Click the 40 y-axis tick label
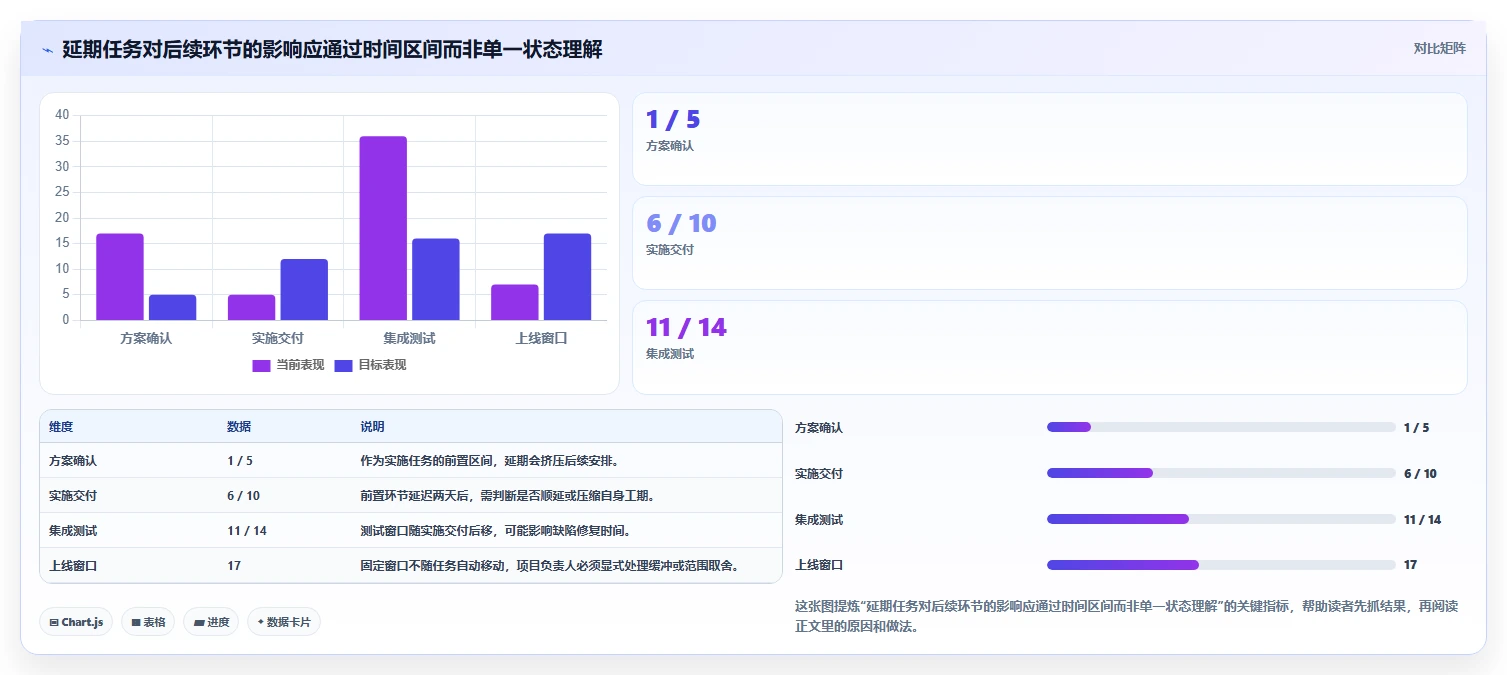This screenshot has height=675, width=1507. pyautogui.click(x=62, y=115)
